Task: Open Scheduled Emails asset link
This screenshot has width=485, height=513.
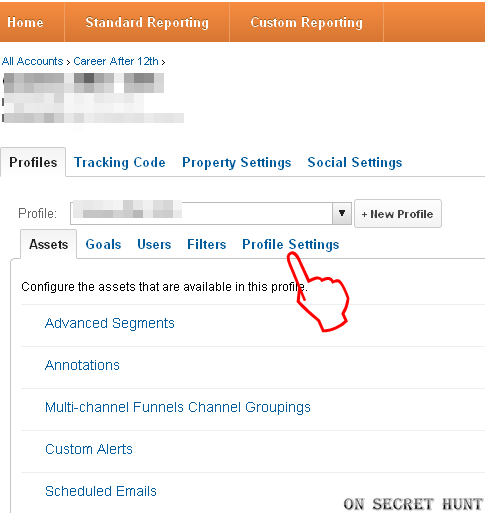Action: click(101, 491)
